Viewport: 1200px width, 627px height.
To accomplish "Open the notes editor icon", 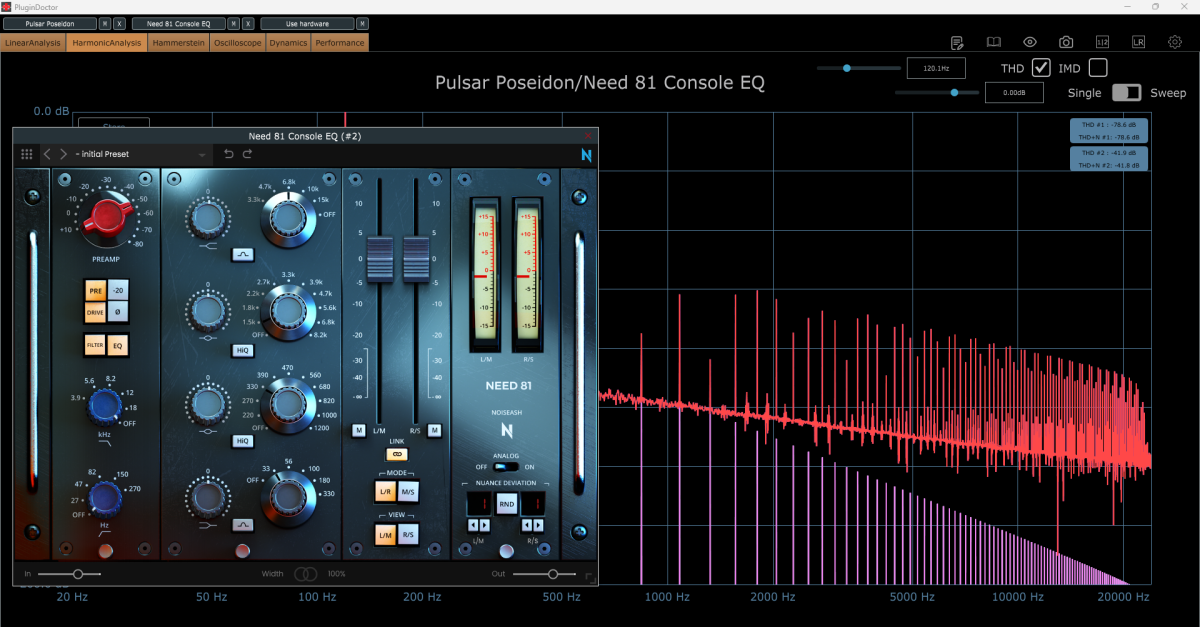I will (x=957, y=42).
